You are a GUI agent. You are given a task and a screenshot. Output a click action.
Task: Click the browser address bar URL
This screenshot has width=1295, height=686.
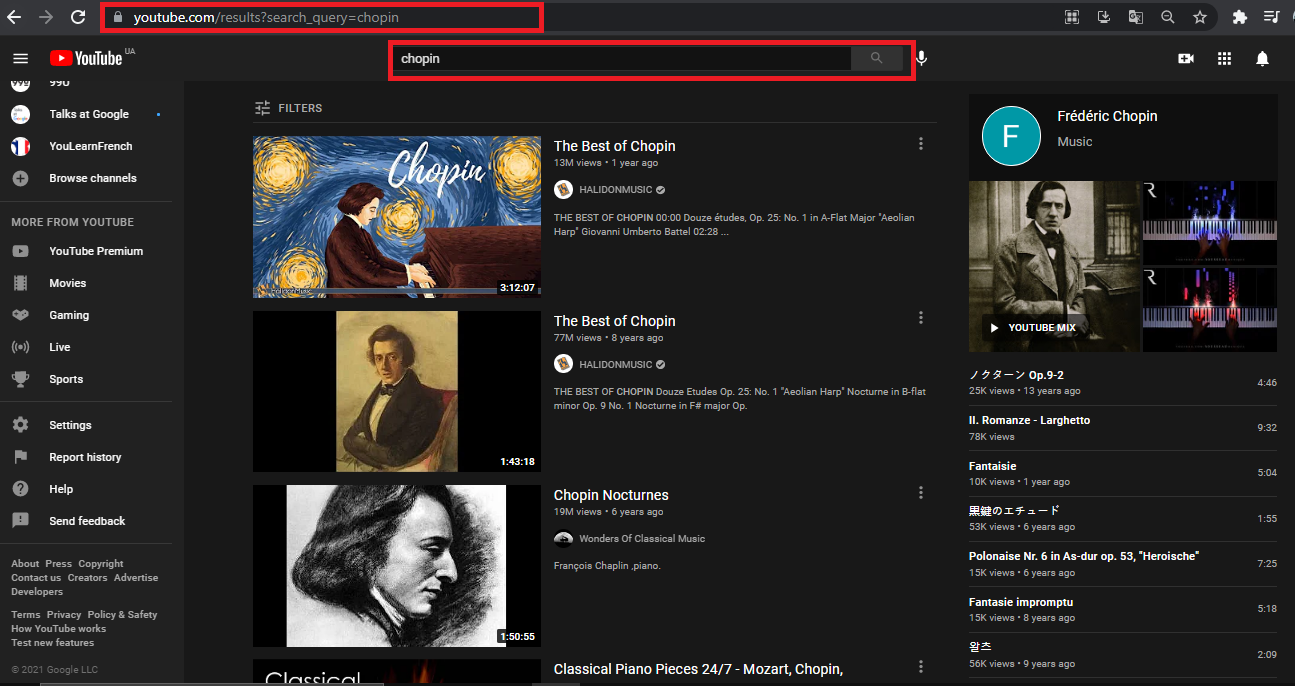tap(266, 17)
